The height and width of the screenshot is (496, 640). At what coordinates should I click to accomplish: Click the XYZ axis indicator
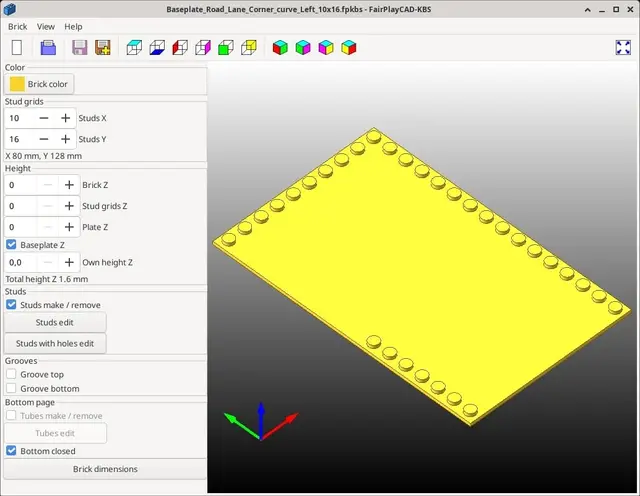[x=261, y=420]
